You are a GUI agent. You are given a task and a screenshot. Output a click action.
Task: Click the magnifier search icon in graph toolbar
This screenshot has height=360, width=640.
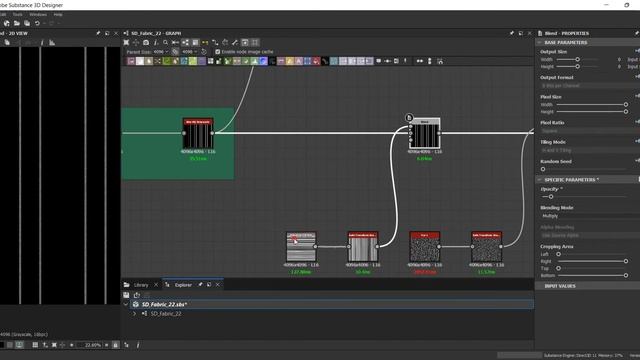tap(165, 42)
